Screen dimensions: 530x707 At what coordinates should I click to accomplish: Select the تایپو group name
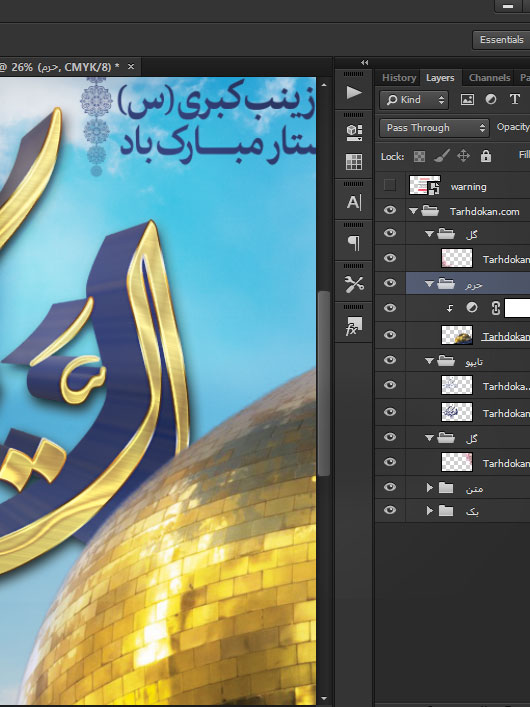pos(474,362)
